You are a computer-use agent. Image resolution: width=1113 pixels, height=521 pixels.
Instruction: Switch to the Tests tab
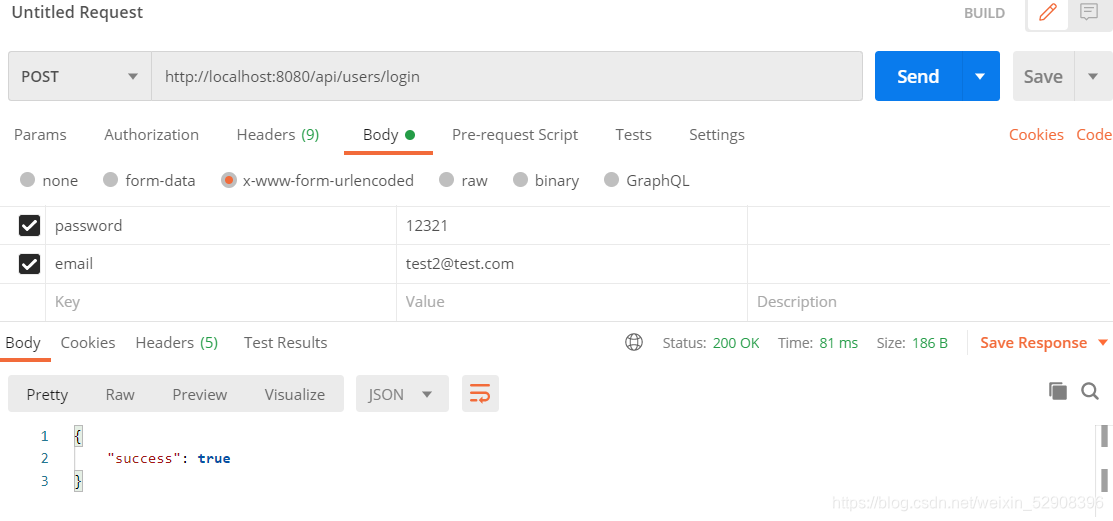pyautogui.click(x=633, y=135)
